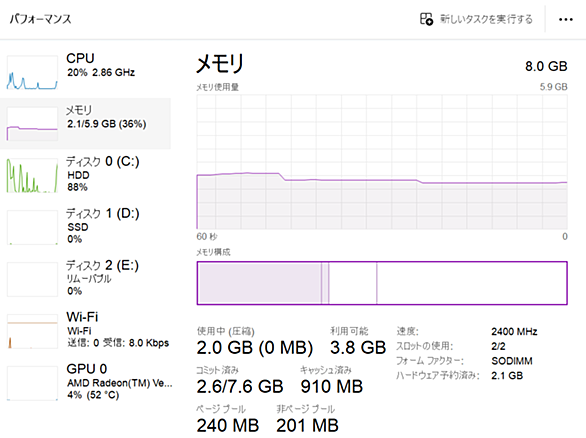Click the パフォーマンス page heading
The height and width of the screenshot is (438, 586).
pos(40,19)
